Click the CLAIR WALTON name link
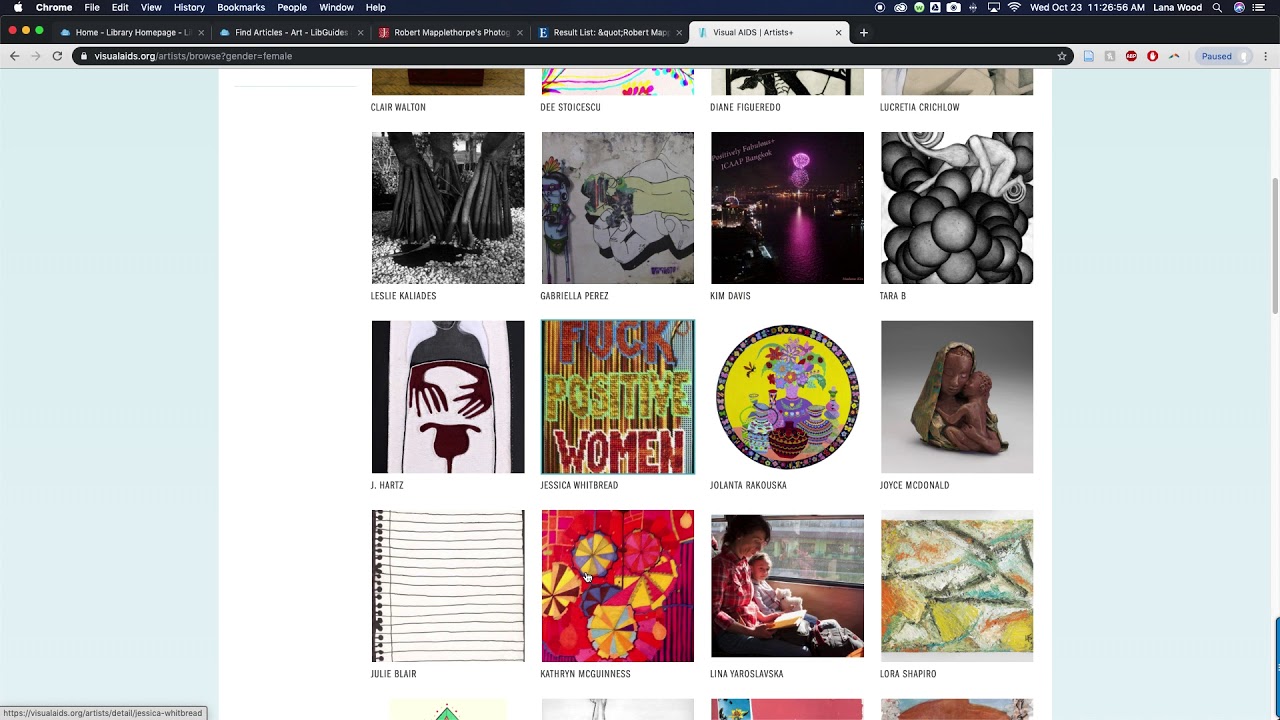1280x720 pixels. [398, 107]
